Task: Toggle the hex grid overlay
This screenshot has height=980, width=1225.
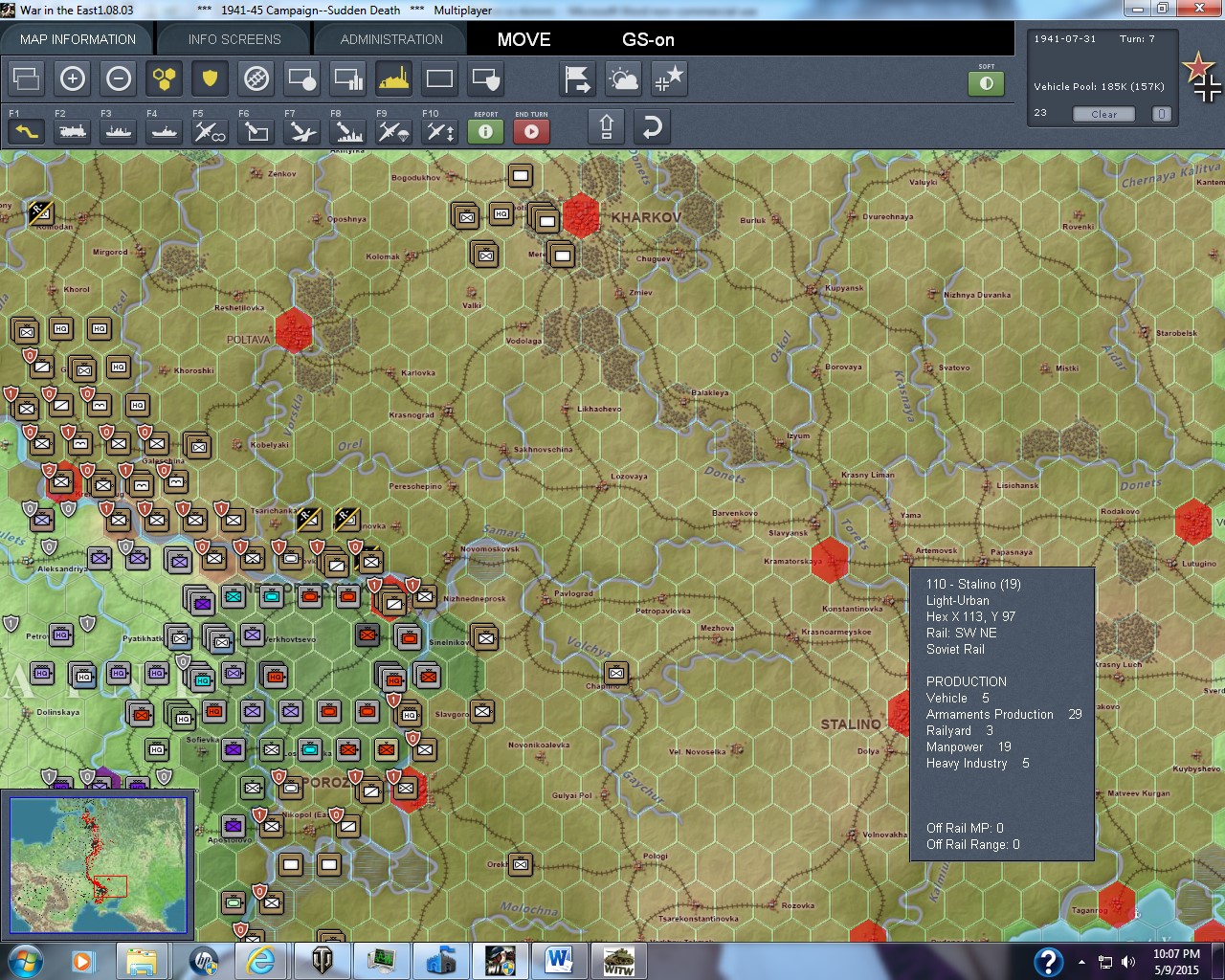Action: coord(164,78)
